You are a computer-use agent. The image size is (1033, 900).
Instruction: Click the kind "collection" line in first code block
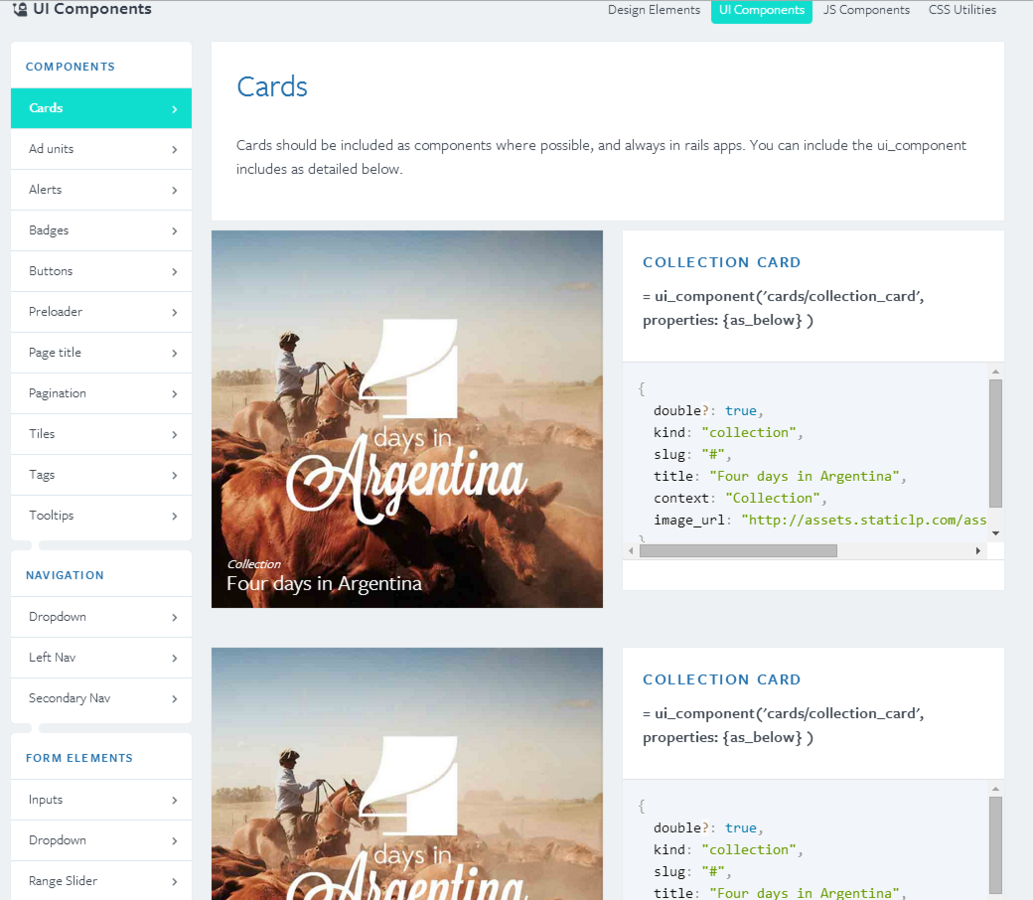728,432
